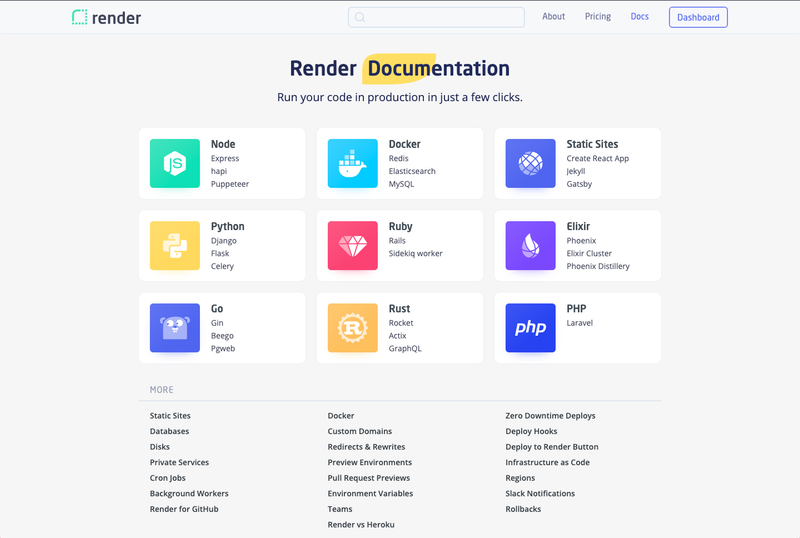Open the Render for GitHub link
The image size is (800, 538).
184,509
